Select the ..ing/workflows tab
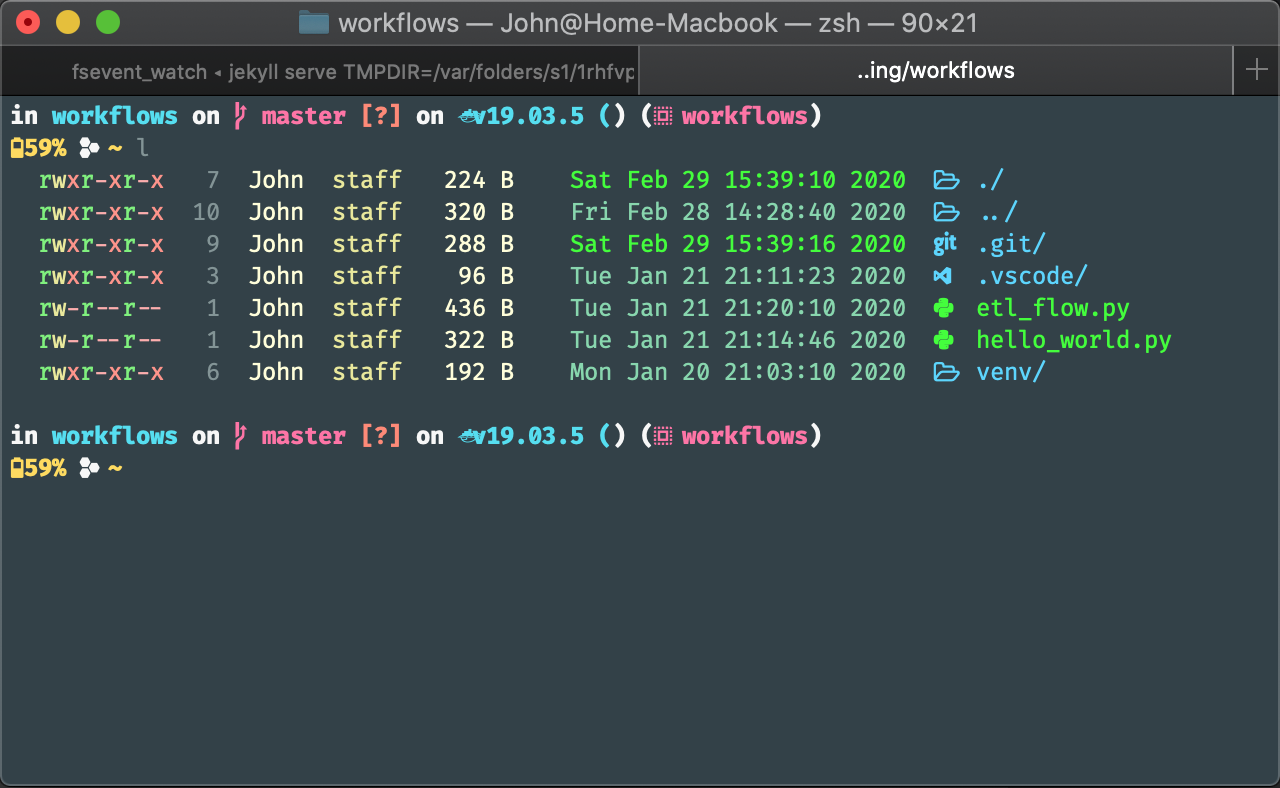The height and width of the screenshot is (788, 1280). tap(935, 71)
